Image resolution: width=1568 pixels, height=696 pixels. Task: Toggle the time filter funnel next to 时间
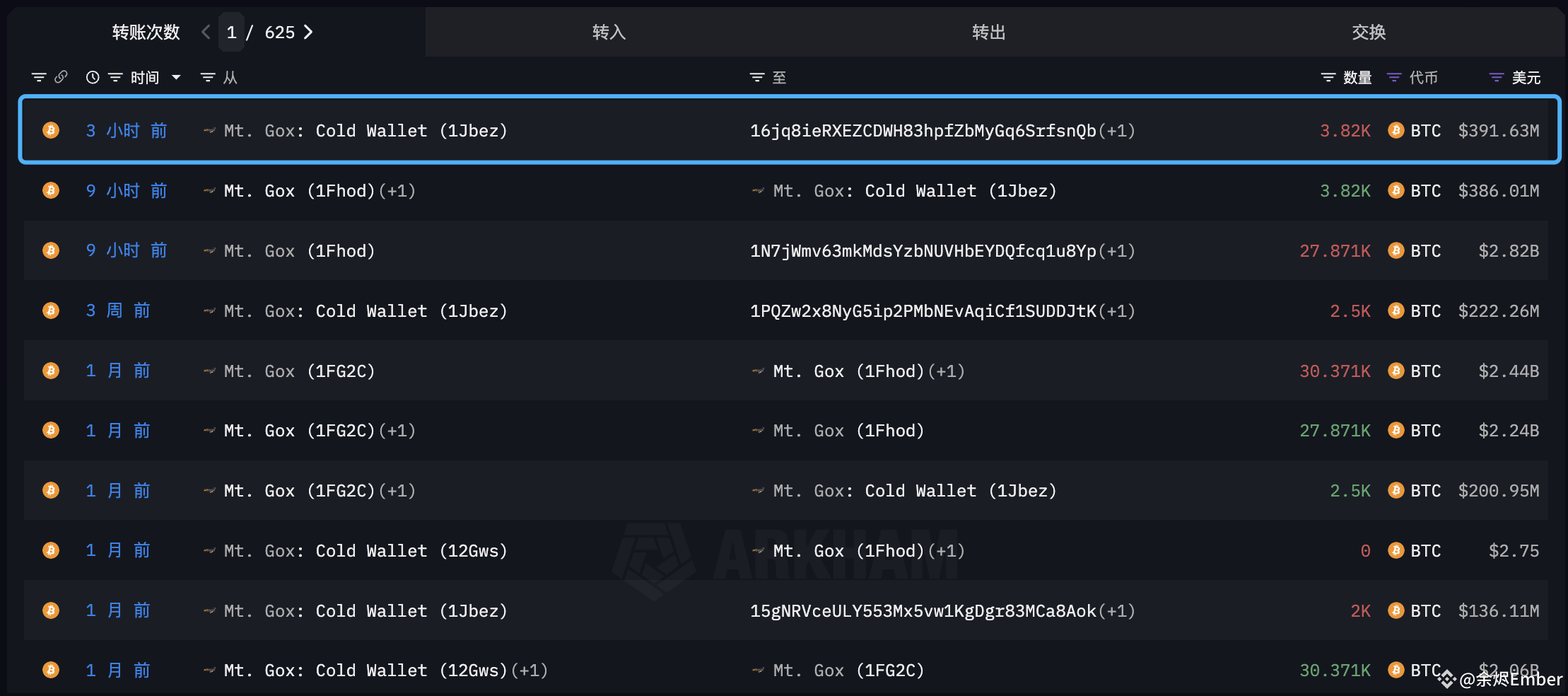[x=115, y=77]
